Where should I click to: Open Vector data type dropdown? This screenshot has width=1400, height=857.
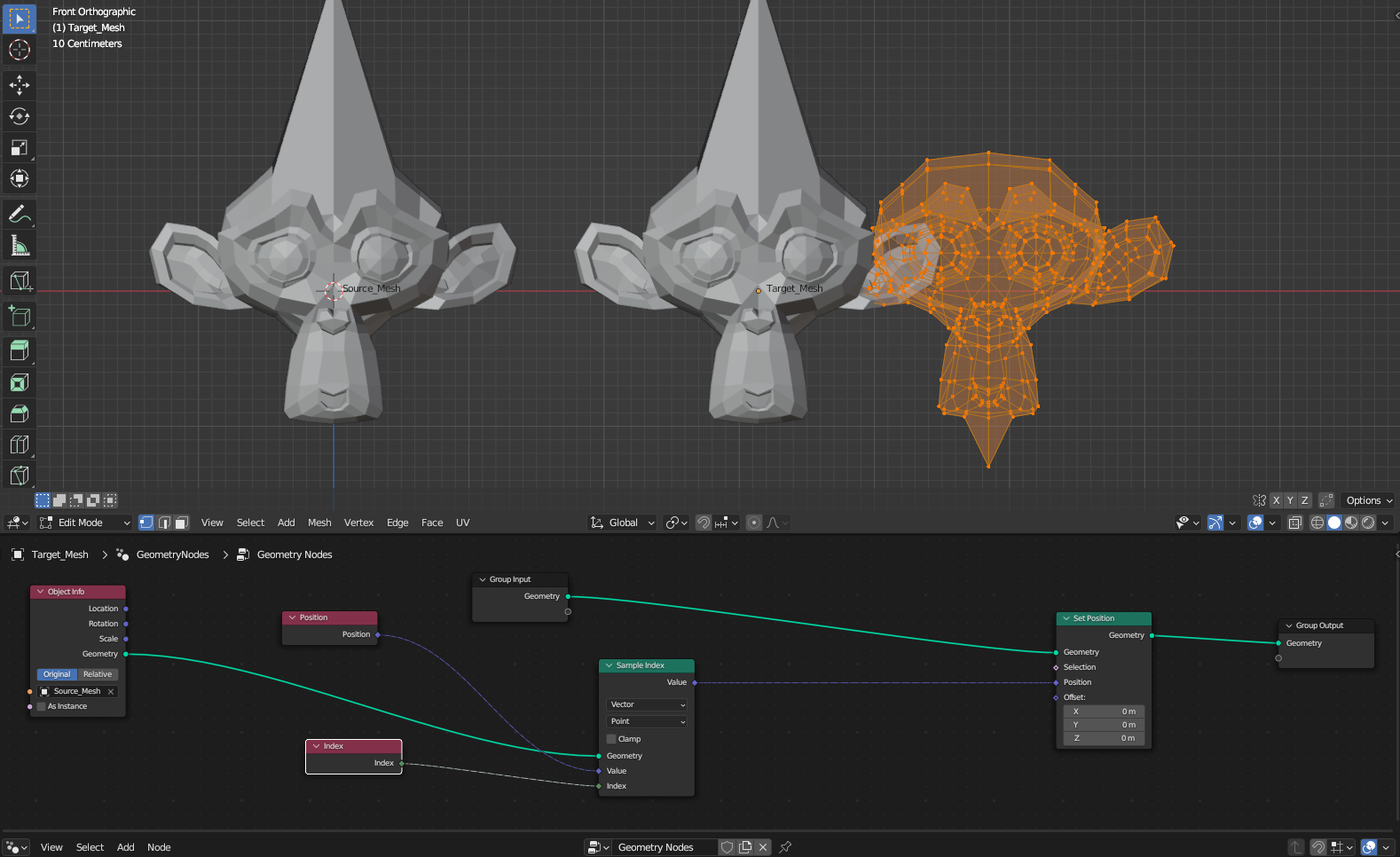click(647, 704)
